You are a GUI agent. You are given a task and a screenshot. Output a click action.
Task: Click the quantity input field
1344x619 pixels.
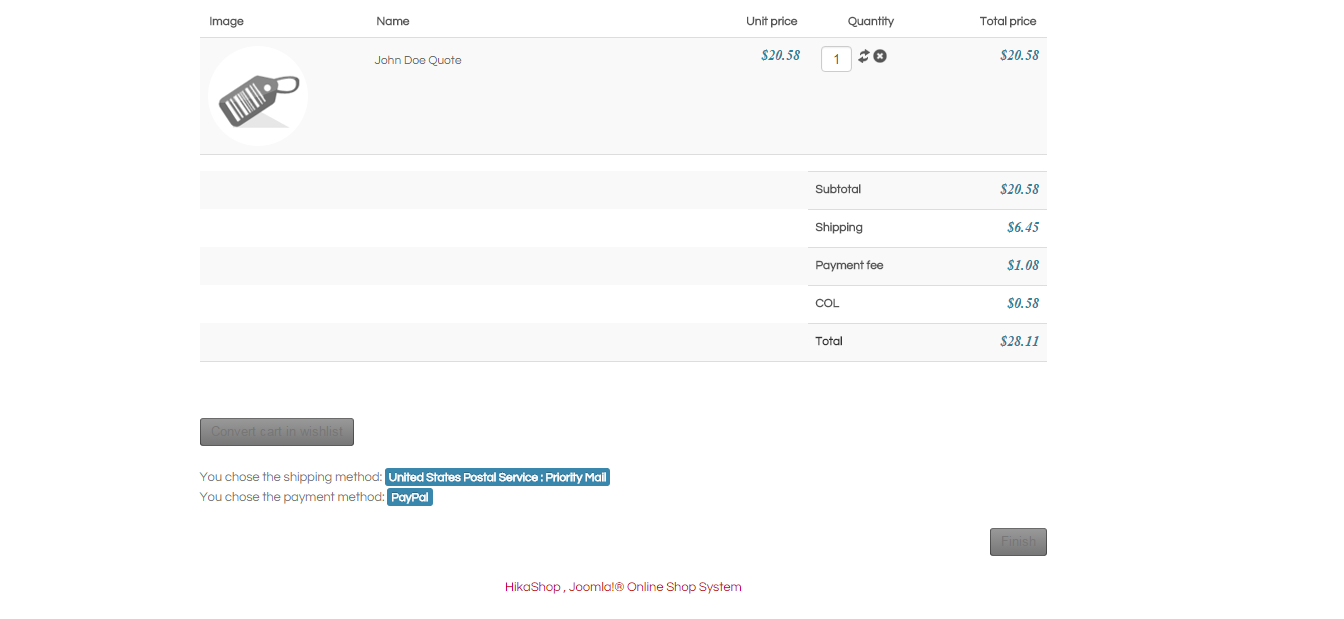[836, 59]
